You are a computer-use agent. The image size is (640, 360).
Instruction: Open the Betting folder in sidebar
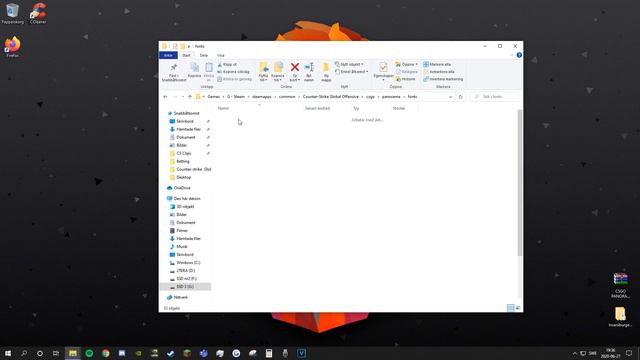click(182, 162)
